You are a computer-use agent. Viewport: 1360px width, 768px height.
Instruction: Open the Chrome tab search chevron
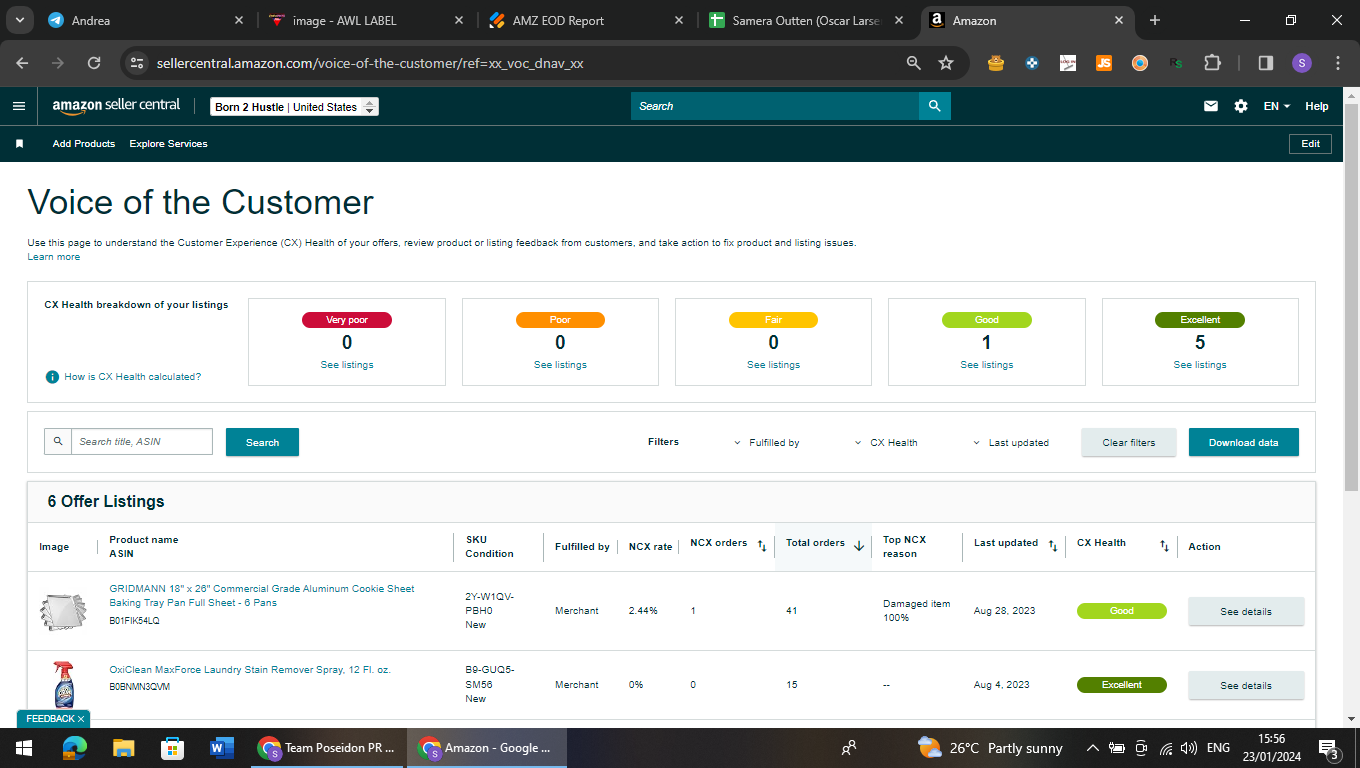tap(19, 20)
